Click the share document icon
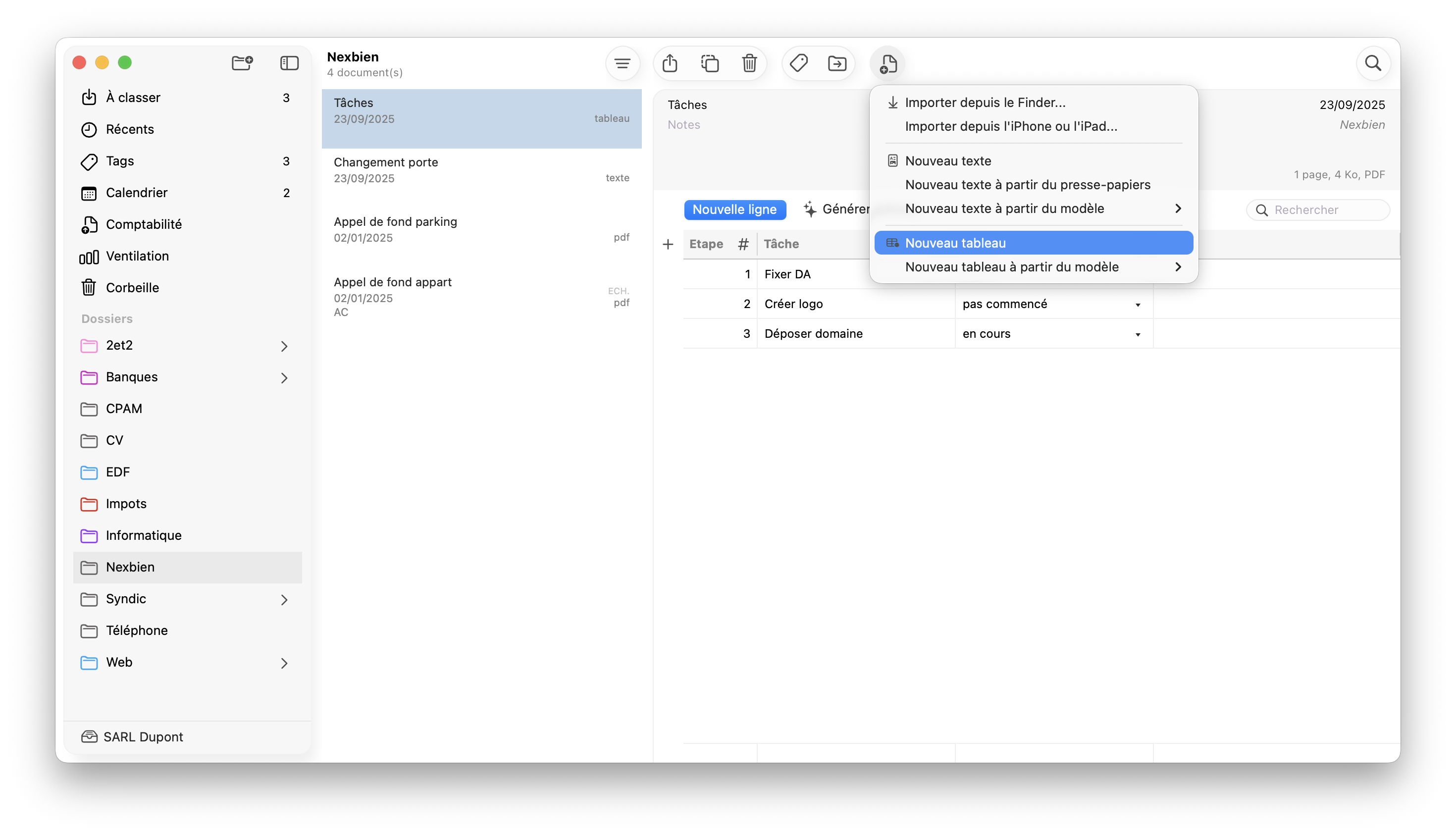1456x836 pixels. click(670, 63)
